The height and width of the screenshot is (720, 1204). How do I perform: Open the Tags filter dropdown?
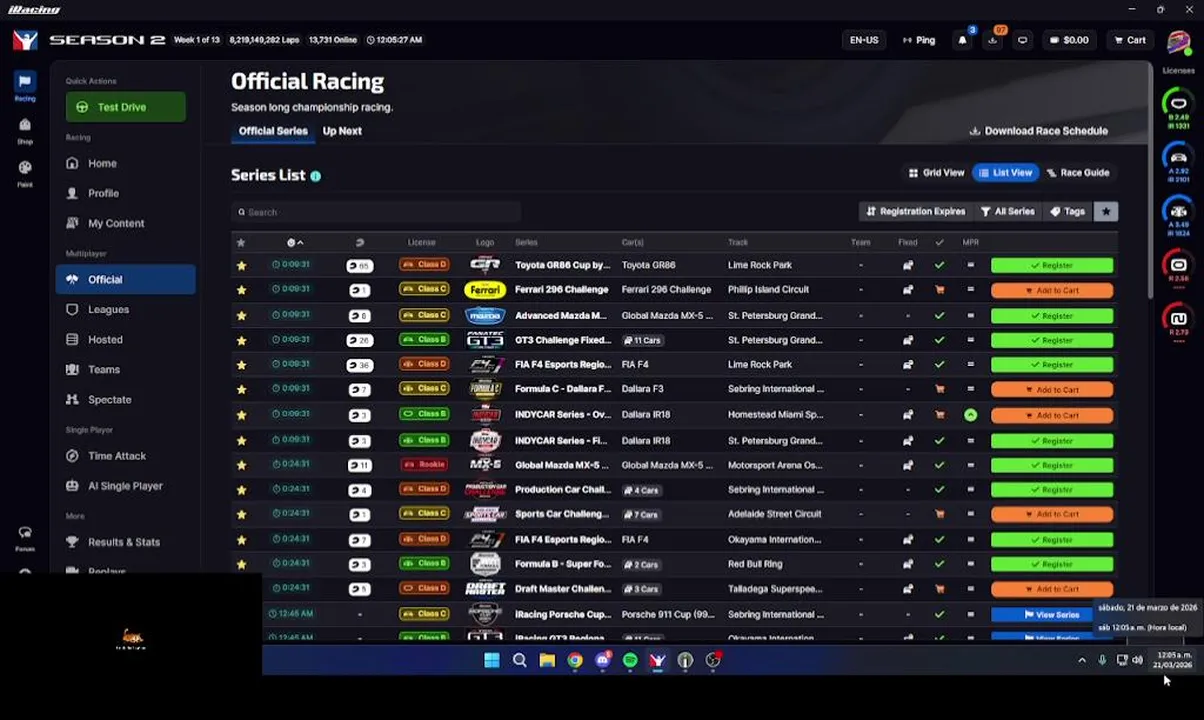point(1068,212)
